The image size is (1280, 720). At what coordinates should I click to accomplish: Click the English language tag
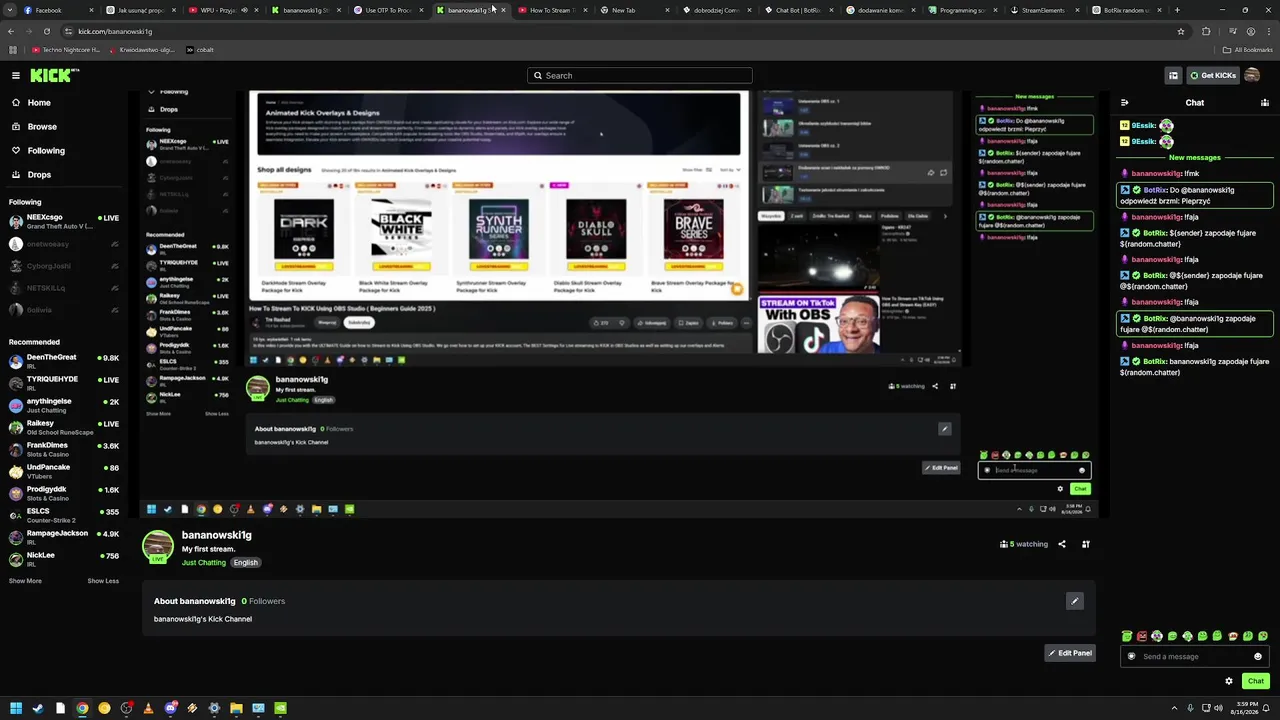point(245,562)
